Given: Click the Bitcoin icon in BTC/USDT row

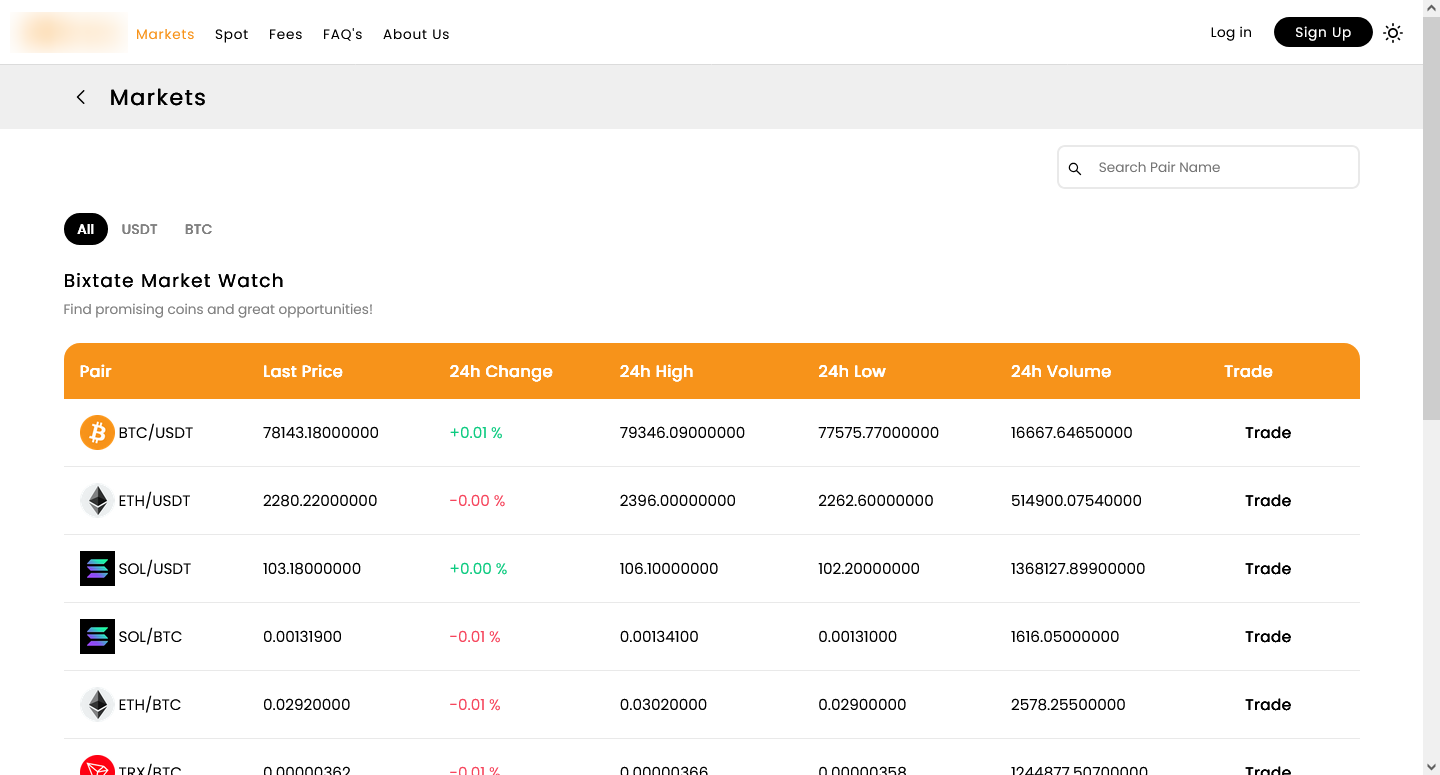Looking at the screenshot, I should 97,432.
